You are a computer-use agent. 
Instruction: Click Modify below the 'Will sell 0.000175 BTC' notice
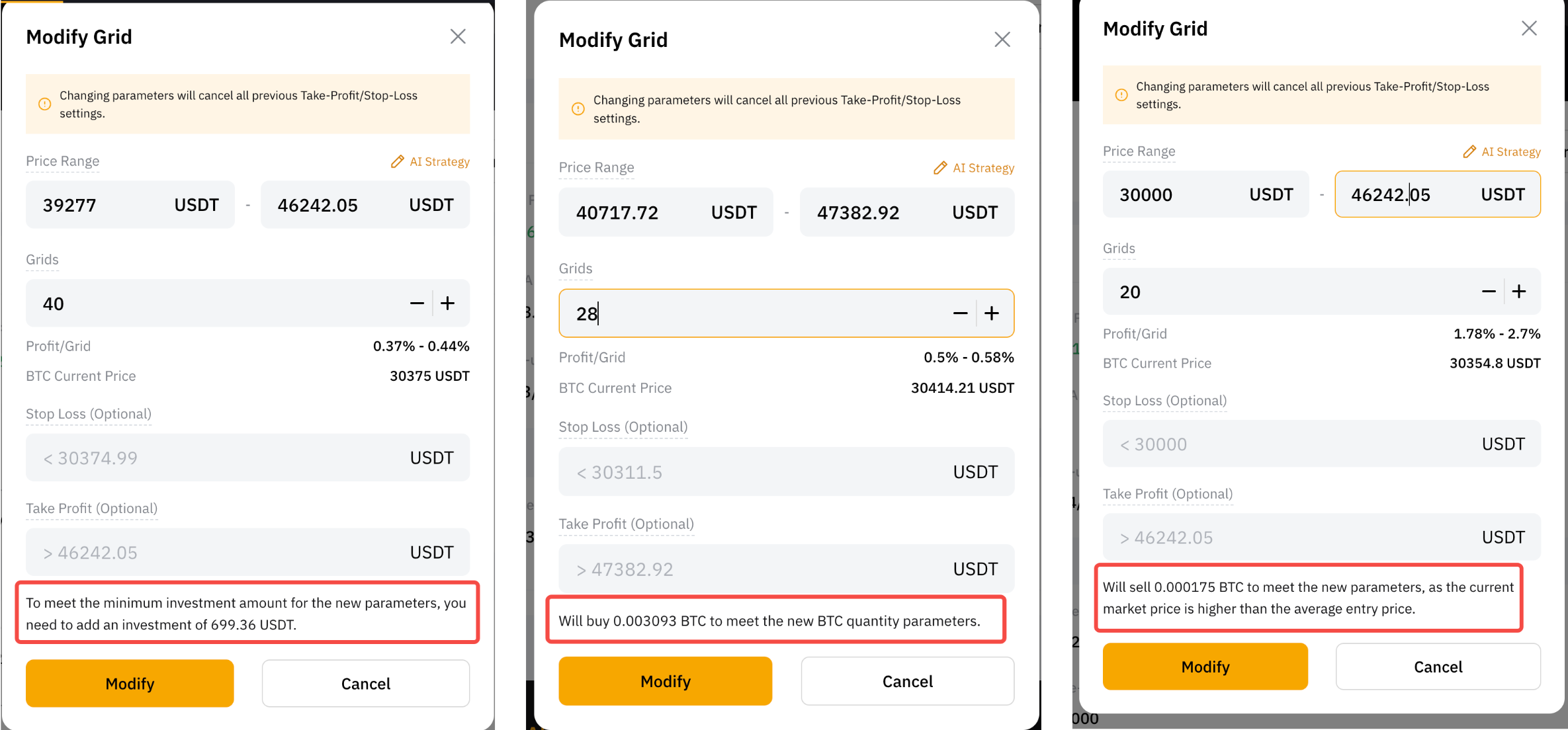click(1205, 667)
